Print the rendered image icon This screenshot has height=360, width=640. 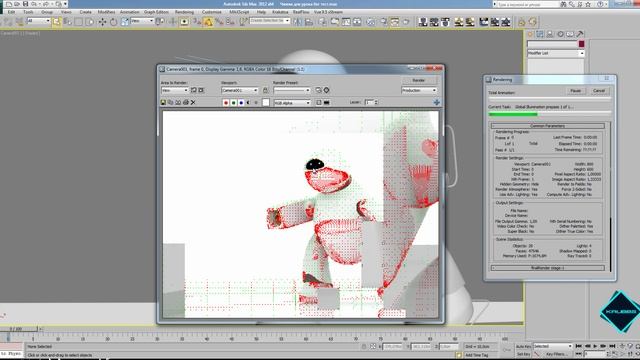click(x=186, y=102)
